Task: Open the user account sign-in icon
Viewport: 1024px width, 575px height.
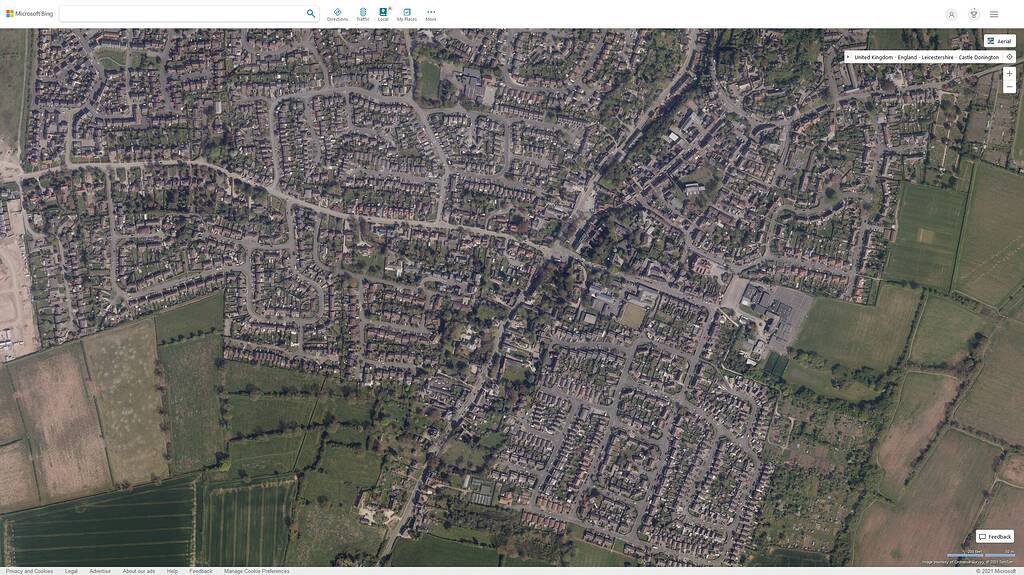Action: click(x=951, y=14)
